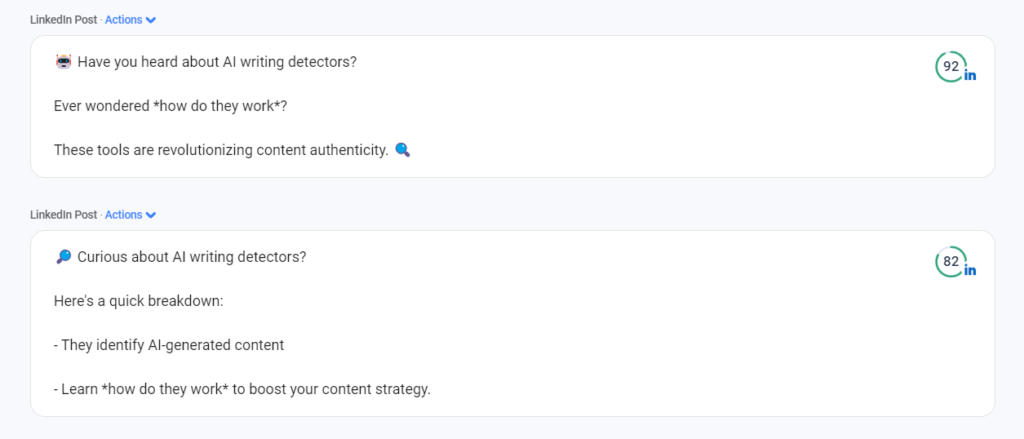Click the 'Ever wondered *how do they work*?' line
The height and width of the screenshot is (439, 1024).
point(170,106)
